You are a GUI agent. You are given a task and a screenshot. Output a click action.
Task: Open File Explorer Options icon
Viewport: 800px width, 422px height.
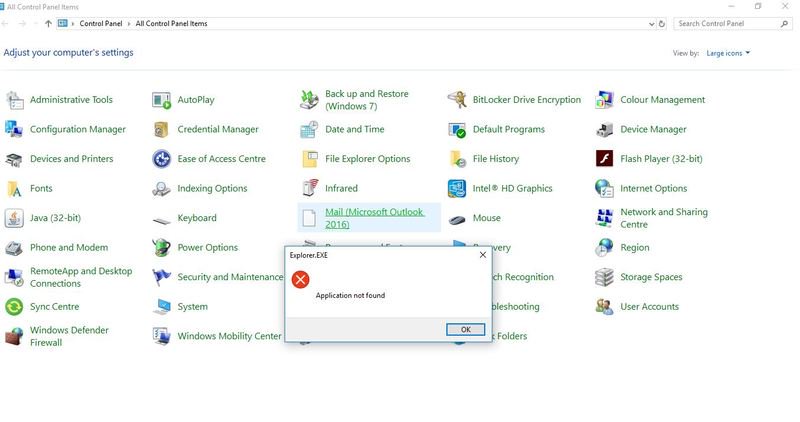coord(310,159)
